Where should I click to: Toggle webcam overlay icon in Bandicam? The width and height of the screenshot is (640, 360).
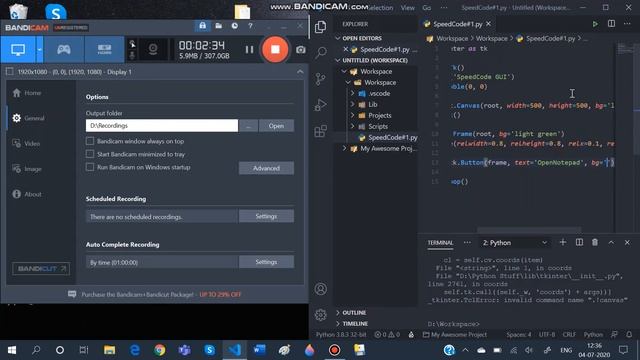click(x=153, y=50)
